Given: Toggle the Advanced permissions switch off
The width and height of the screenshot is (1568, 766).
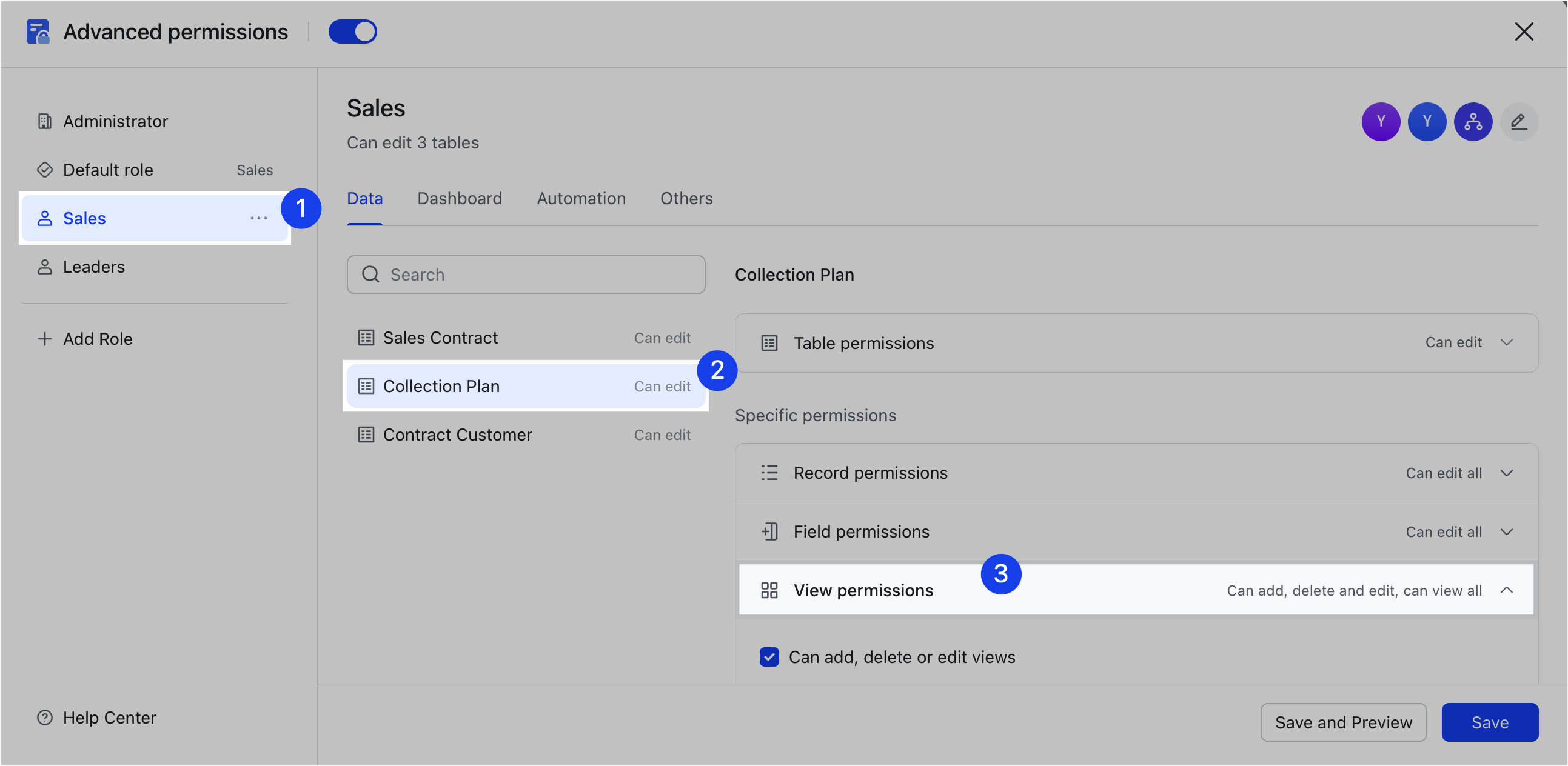Looking at the screenshot, I should [353, 31].
